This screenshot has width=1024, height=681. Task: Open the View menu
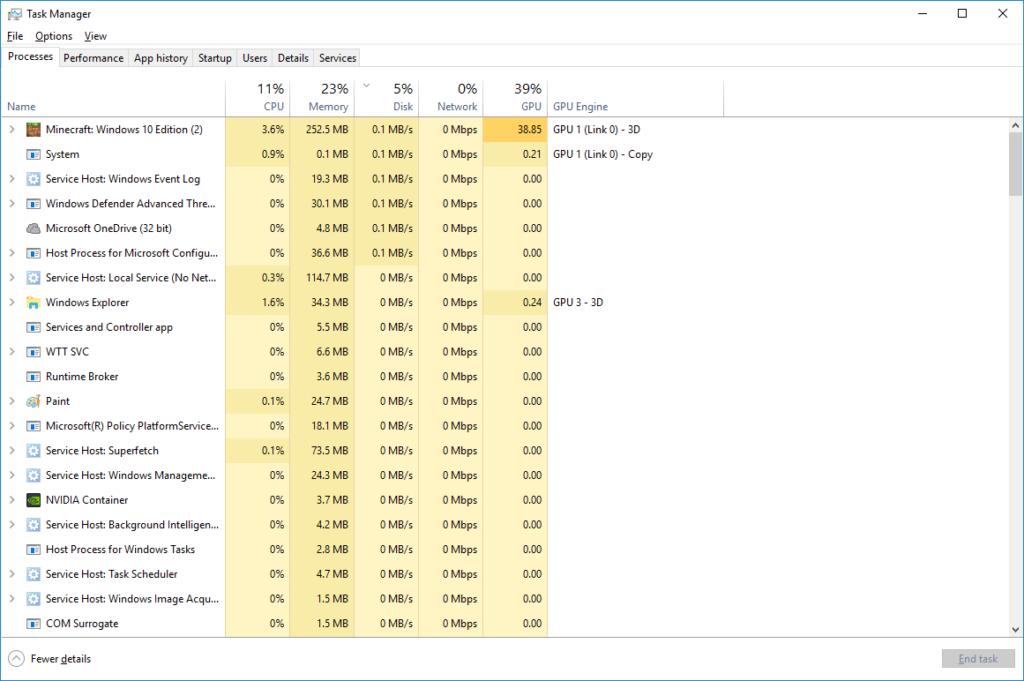point(95,36)
